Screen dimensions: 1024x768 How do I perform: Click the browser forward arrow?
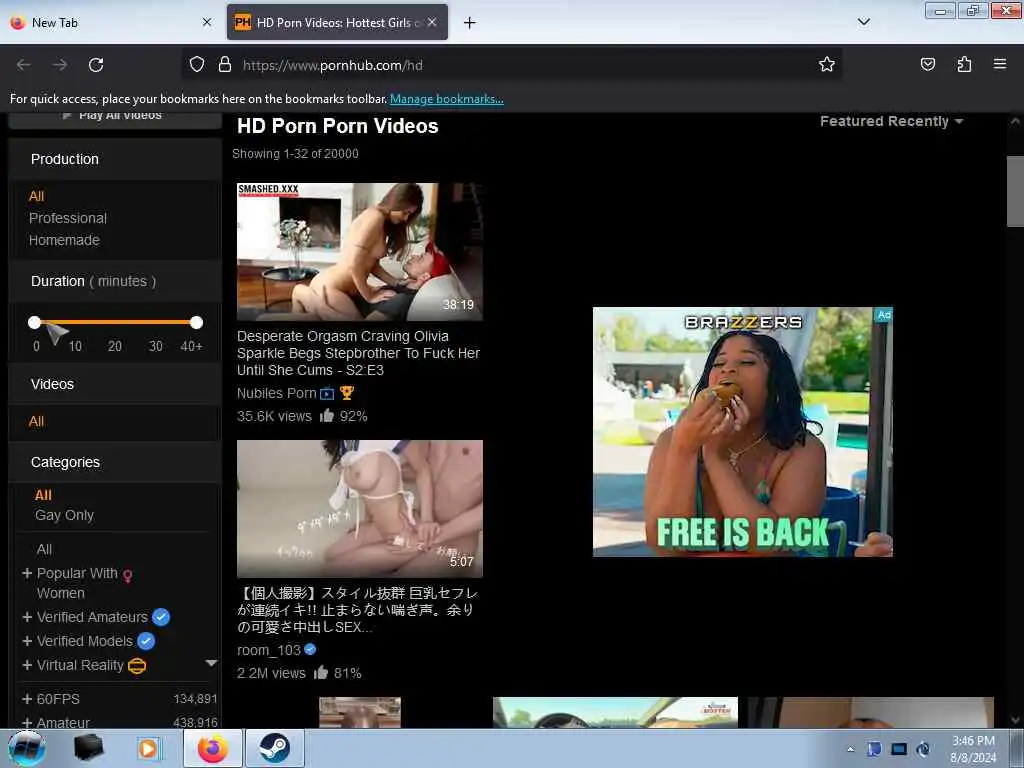click(x=60, y=65)
